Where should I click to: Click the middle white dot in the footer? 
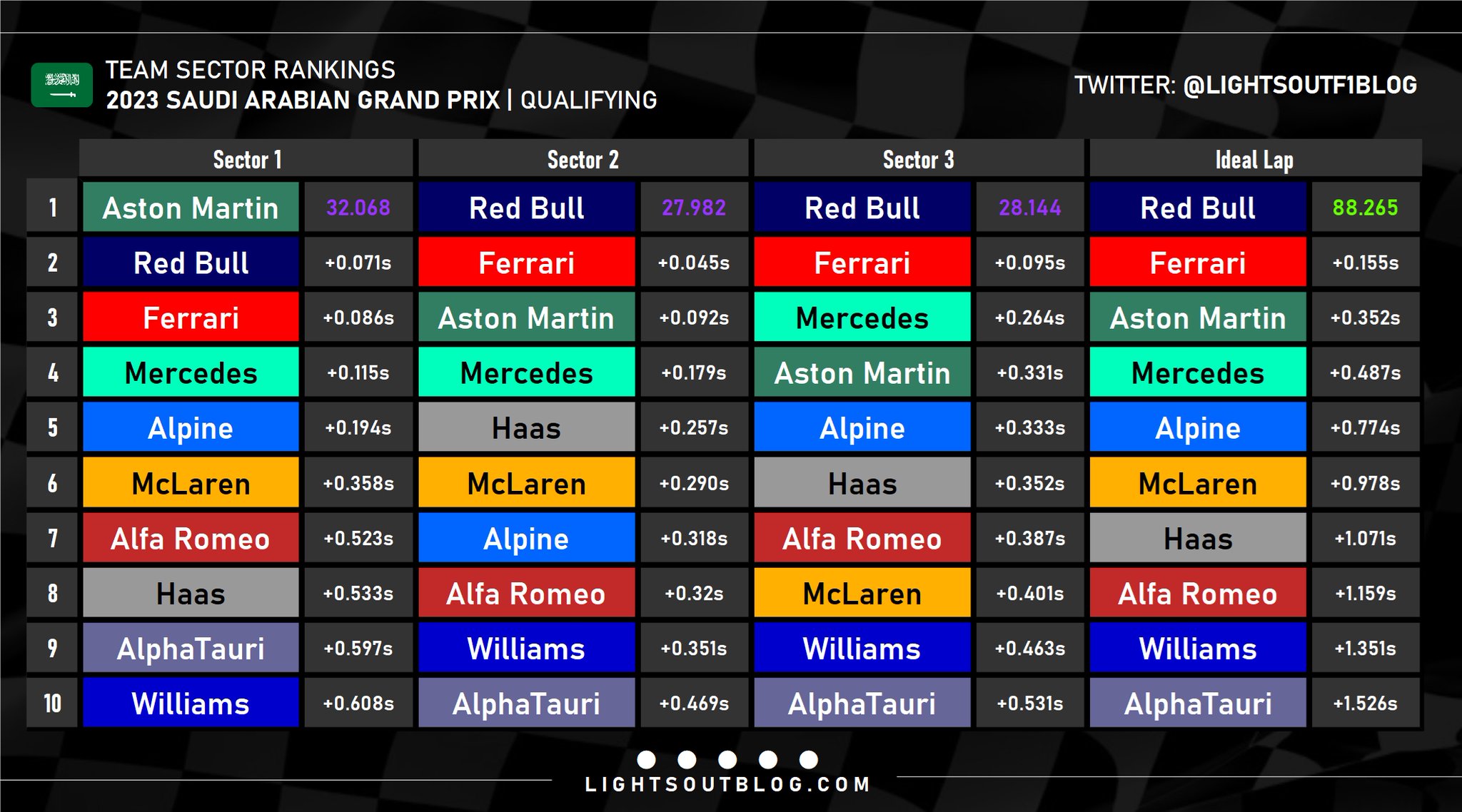[727, 759]
